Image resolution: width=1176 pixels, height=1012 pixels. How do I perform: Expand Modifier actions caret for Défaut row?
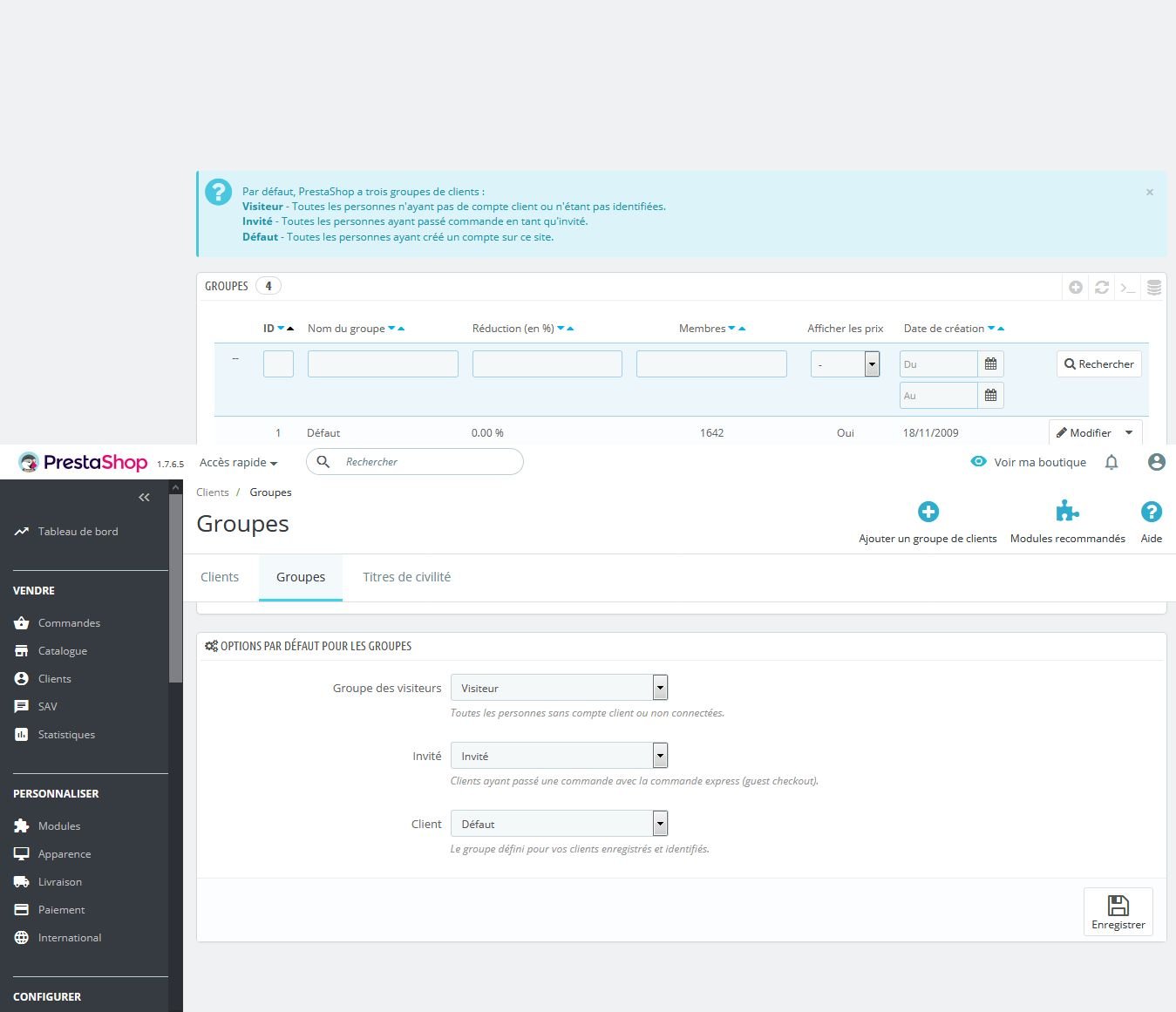(x=1129, y=433)
